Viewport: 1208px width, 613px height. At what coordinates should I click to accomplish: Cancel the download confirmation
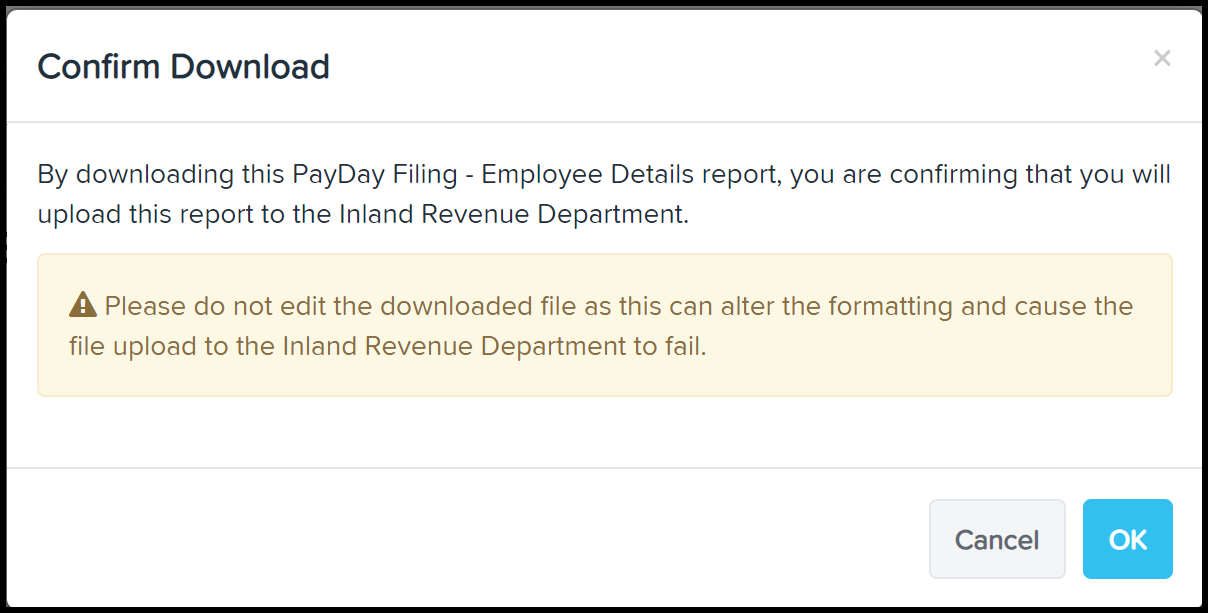(997, 539)
